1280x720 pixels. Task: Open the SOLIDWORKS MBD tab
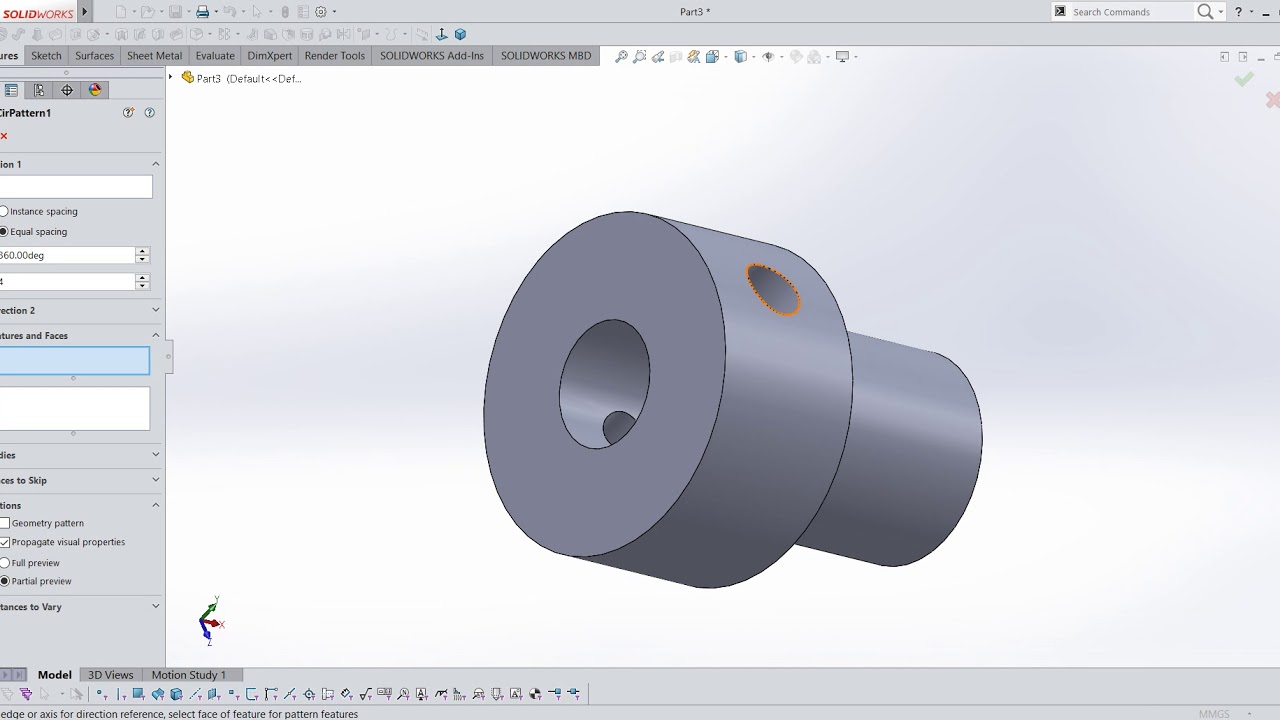point(546,56)
